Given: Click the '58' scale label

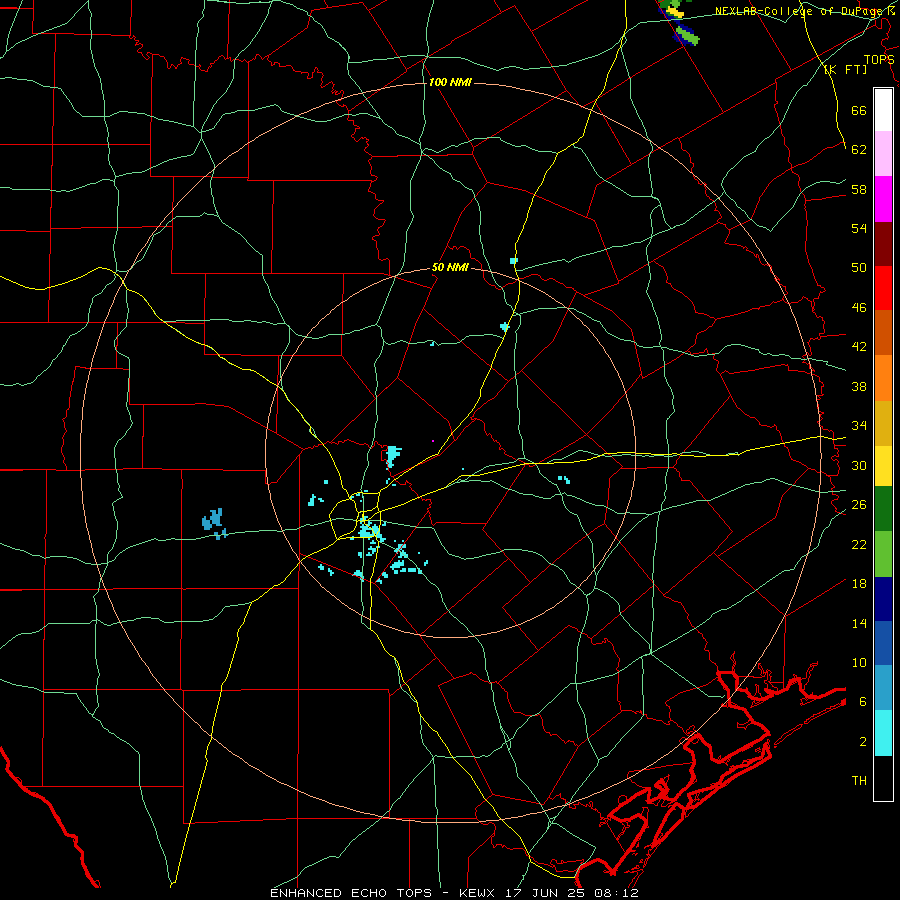Looking at the screenshot, I should tap(859, 189).
